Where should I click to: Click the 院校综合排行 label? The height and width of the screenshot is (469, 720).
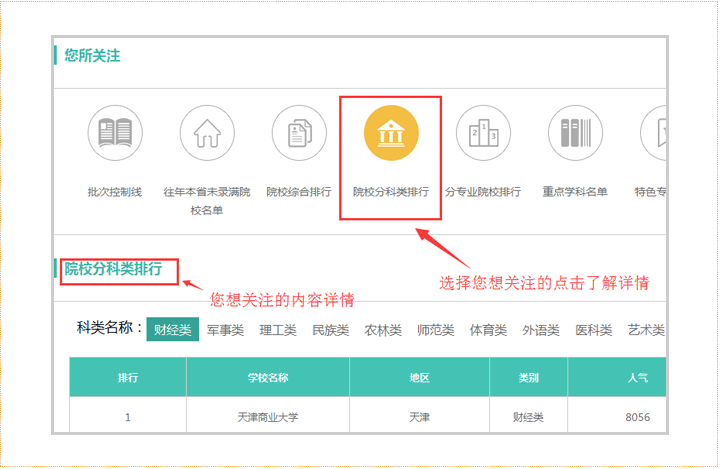point(299,192)
